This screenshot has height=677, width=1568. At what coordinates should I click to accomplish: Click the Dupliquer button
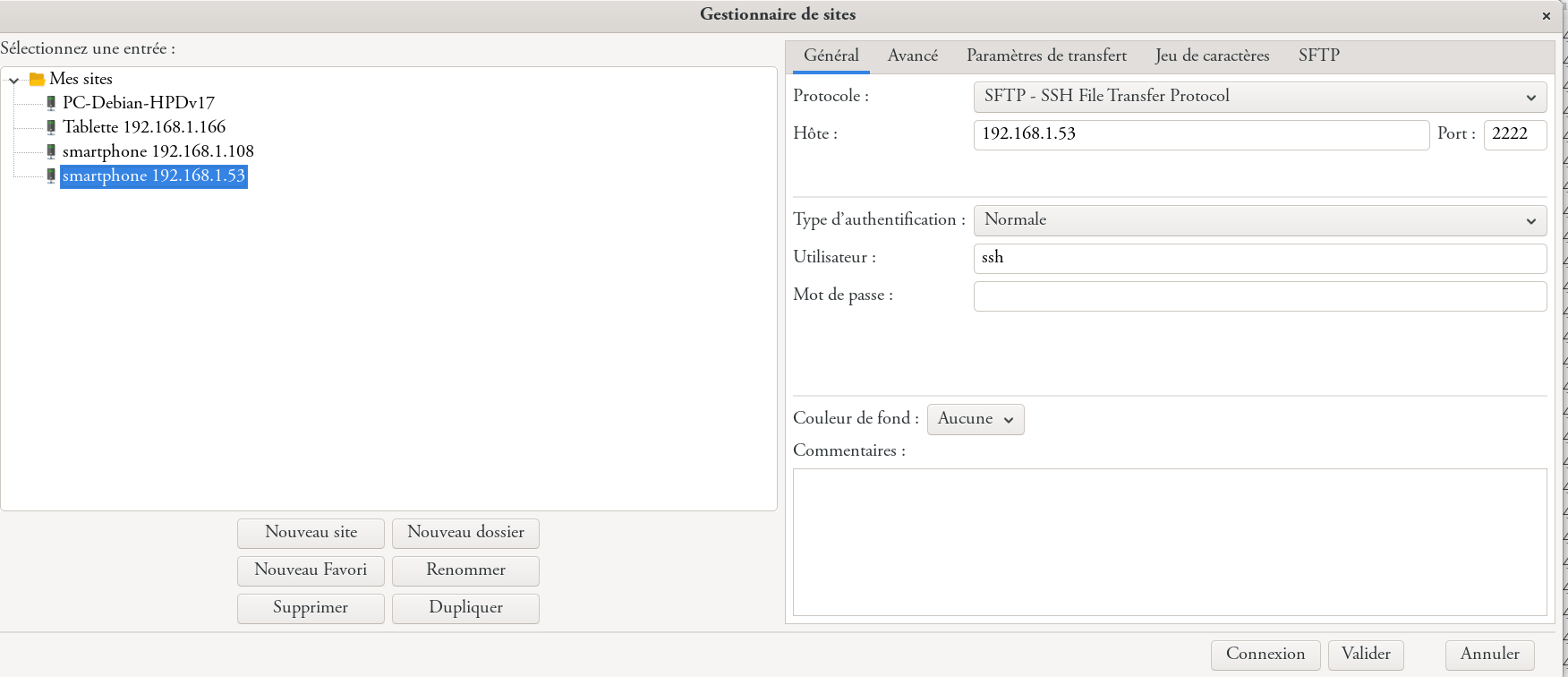(465, 608)
